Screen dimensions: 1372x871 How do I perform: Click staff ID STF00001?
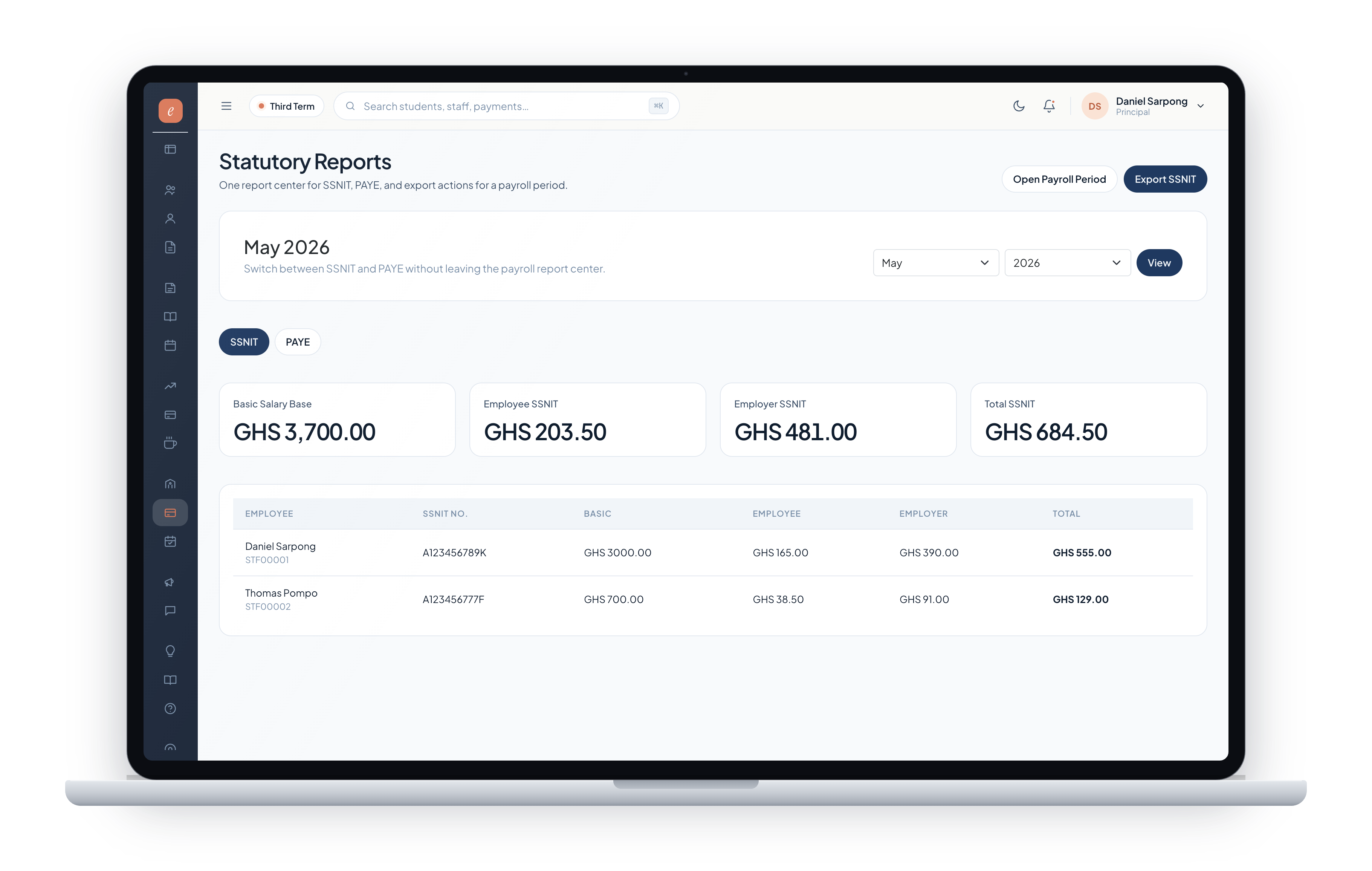(267, 560)
